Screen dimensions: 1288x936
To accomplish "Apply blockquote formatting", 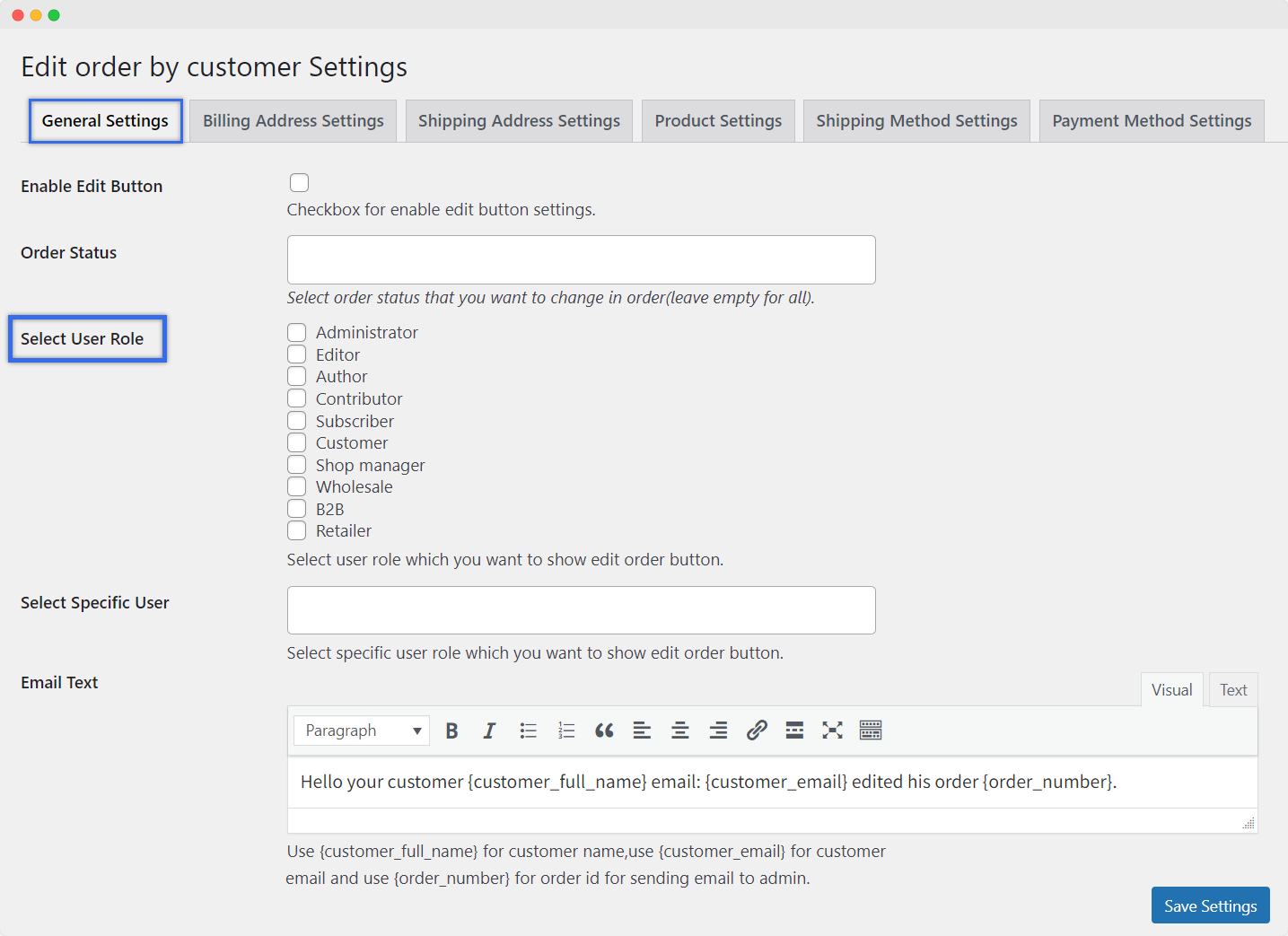I will 604,730.
